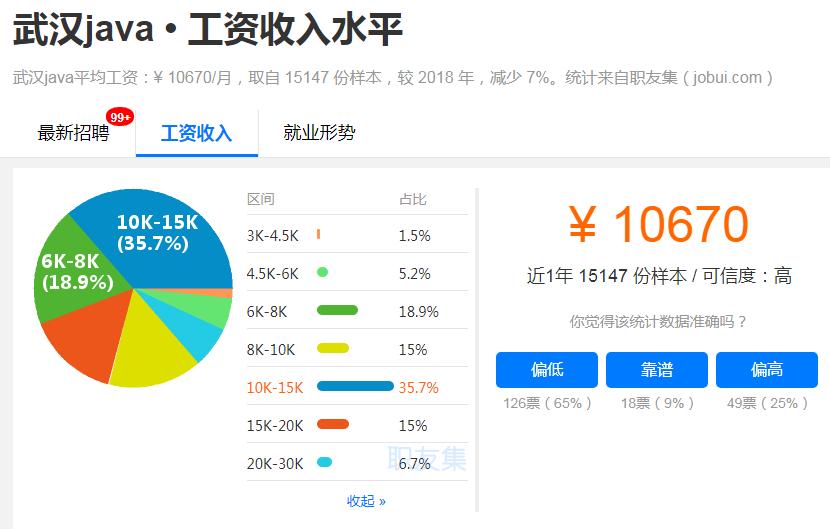The image size is (830, 529).
Task: Click the 占比 column header
Action: tap(412, 199)
